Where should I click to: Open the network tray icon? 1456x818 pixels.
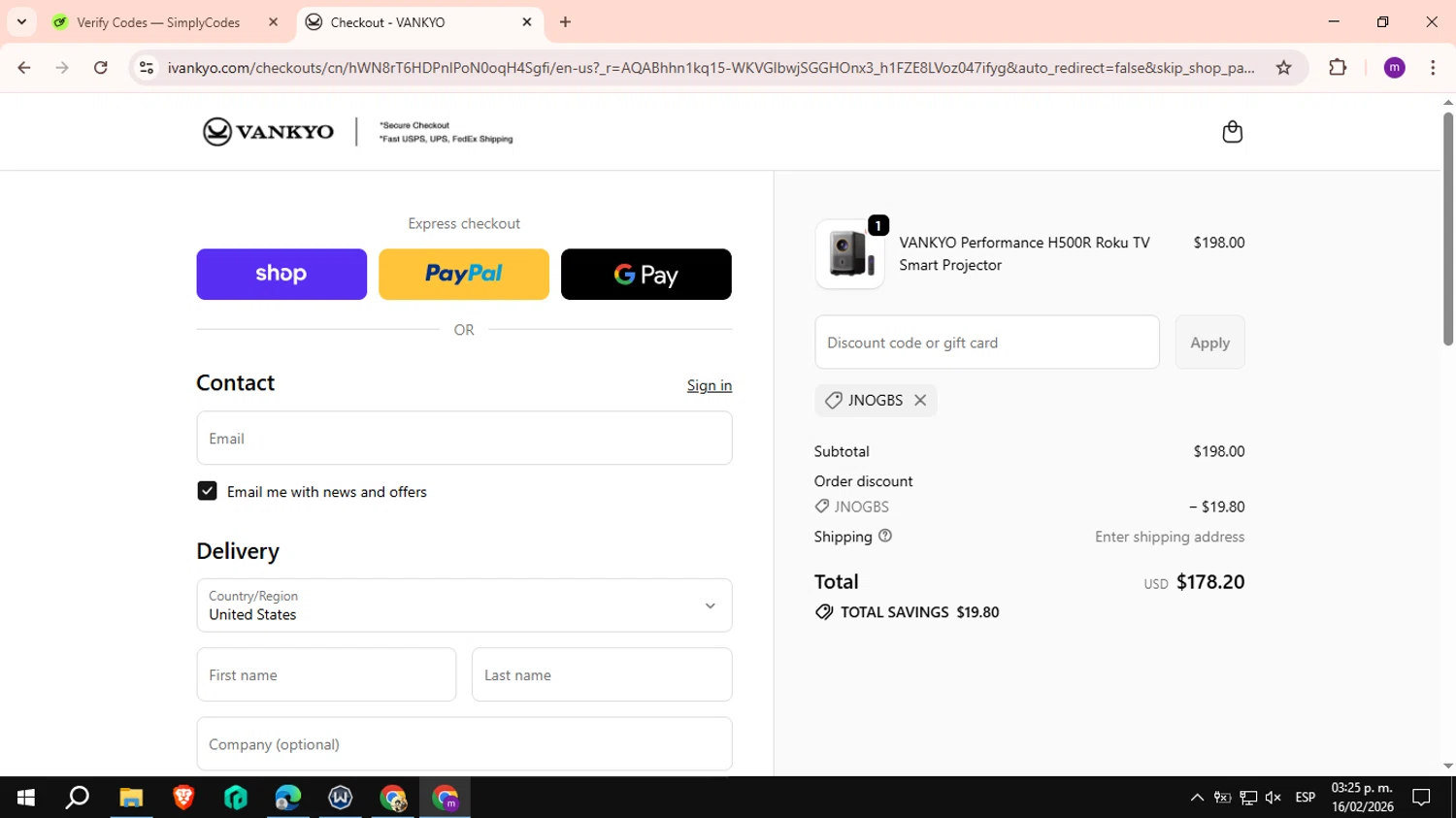1248,798
